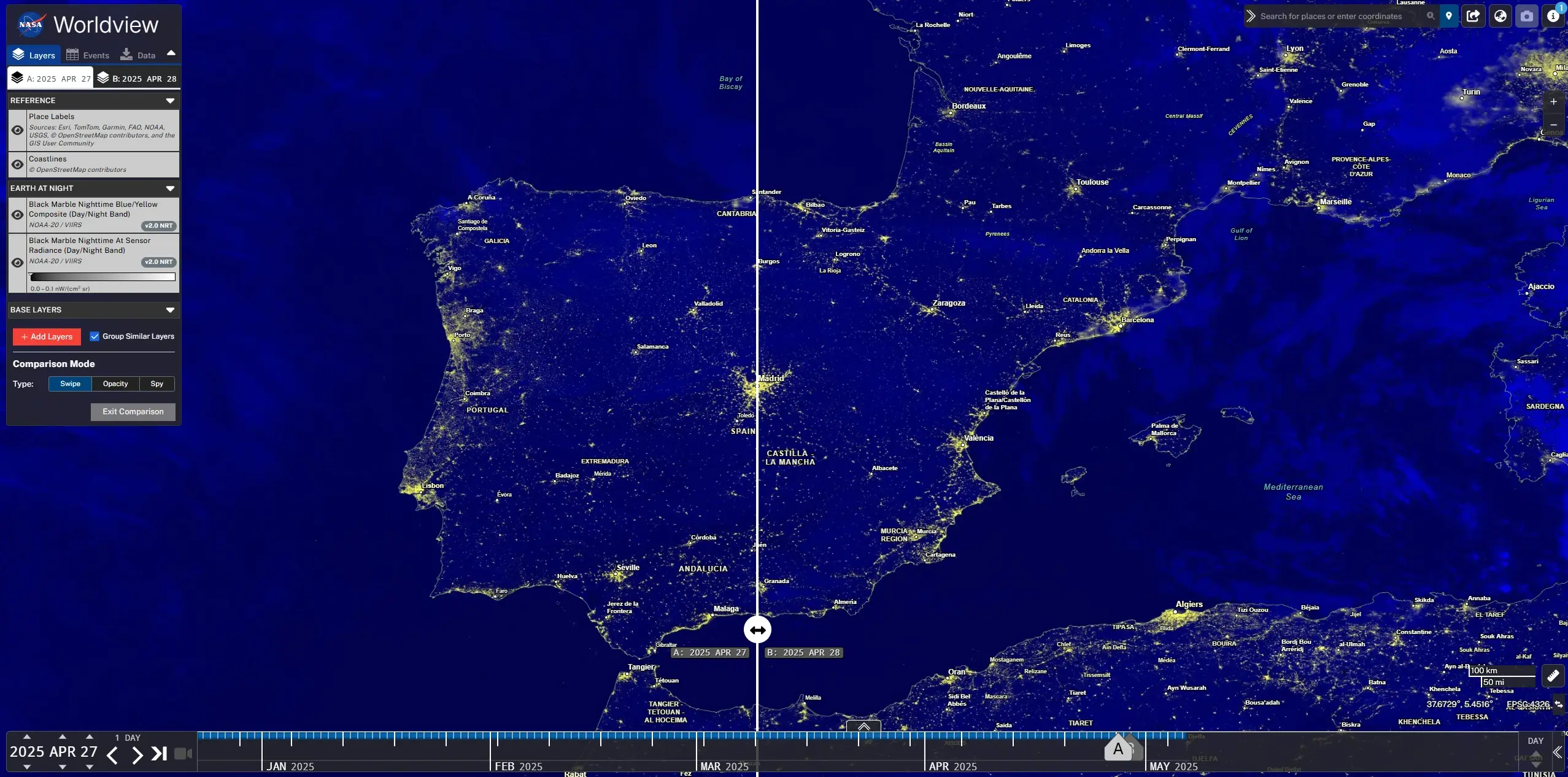Uncheck Group Similar Layers checkbox
Image resolution: width=1568 pixels, height=777 pixels.
pyautogui.click(x=95, y=336)
